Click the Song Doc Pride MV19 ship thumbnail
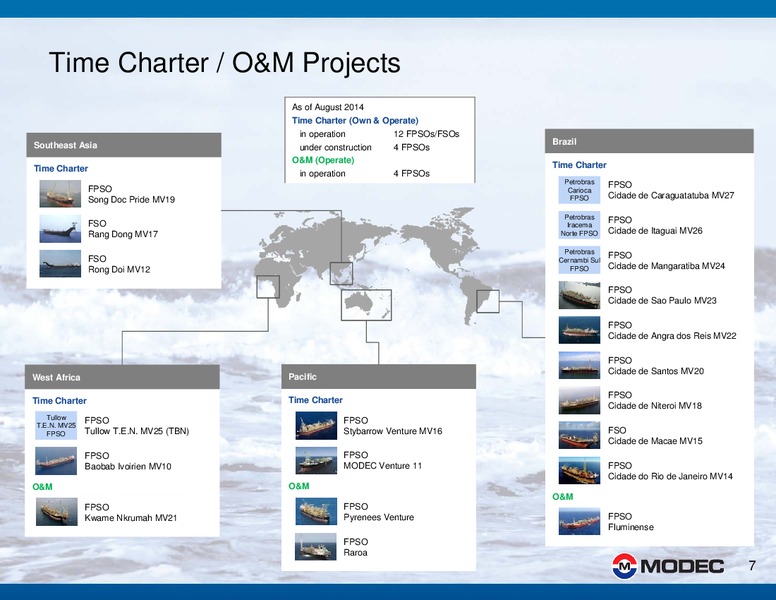 click(60, 194)
